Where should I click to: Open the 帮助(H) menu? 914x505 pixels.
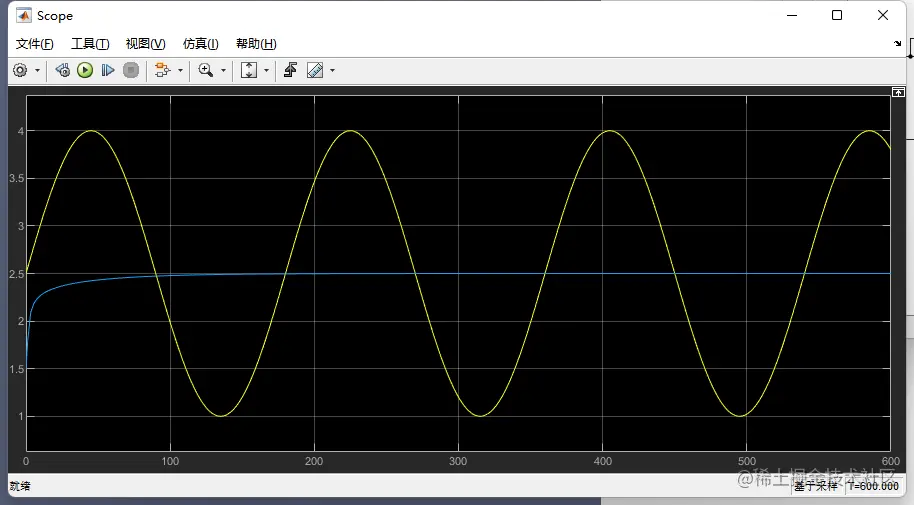coord(256,44)
